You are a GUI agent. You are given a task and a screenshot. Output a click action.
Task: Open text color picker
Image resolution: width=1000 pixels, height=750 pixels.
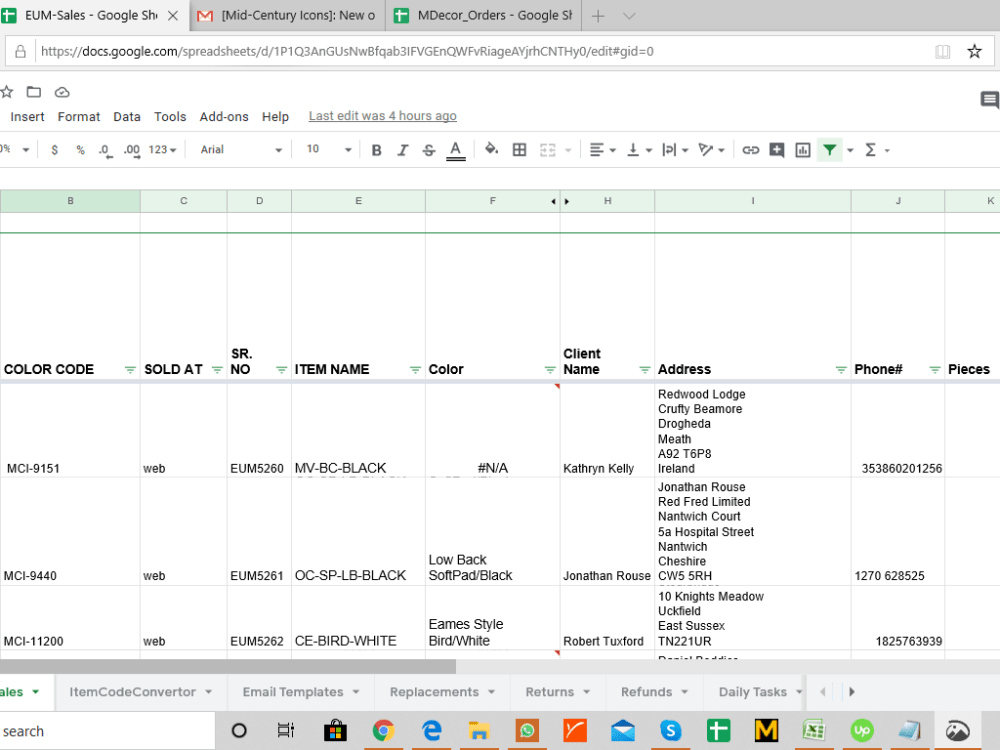pos(455,151)
